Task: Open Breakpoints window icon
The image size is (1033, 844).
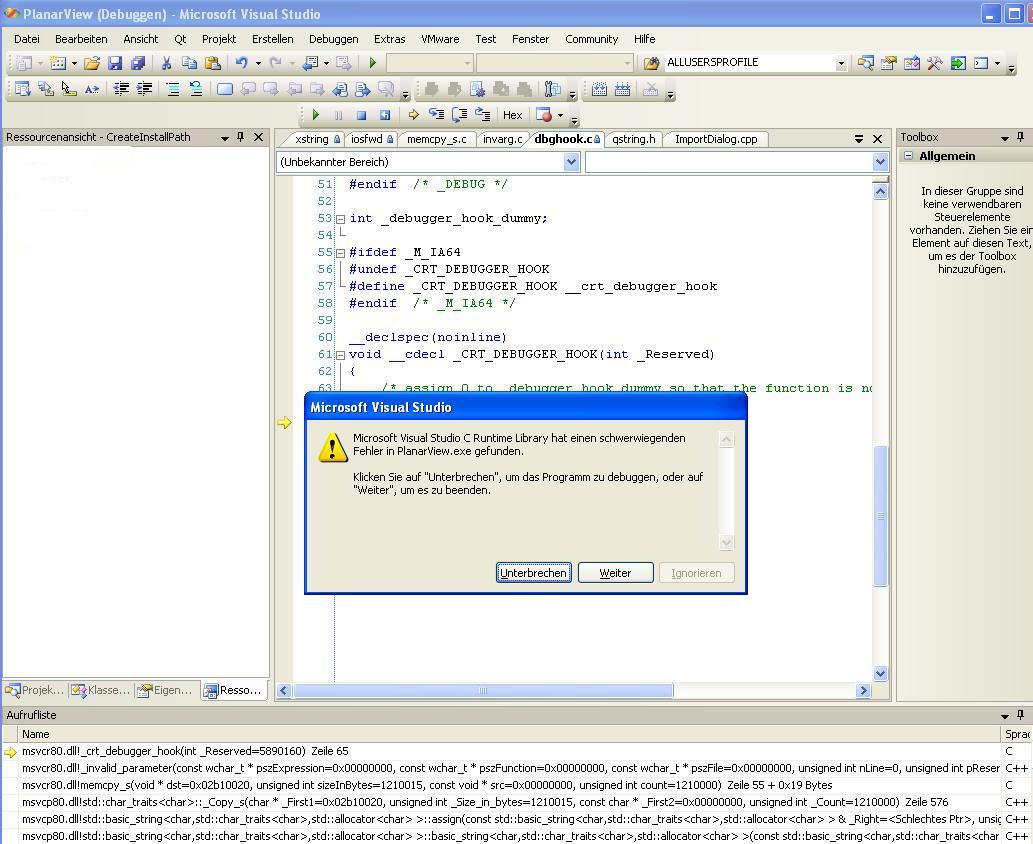Action: pos(544,115)
